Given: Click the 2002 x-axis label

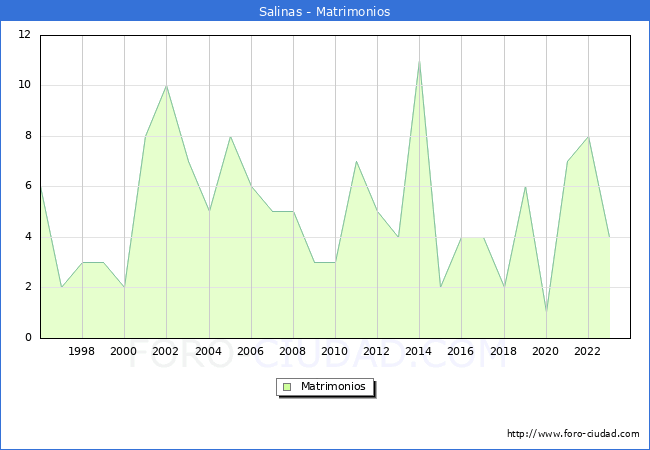Looking at the screenshot, I should pos(165,351).
